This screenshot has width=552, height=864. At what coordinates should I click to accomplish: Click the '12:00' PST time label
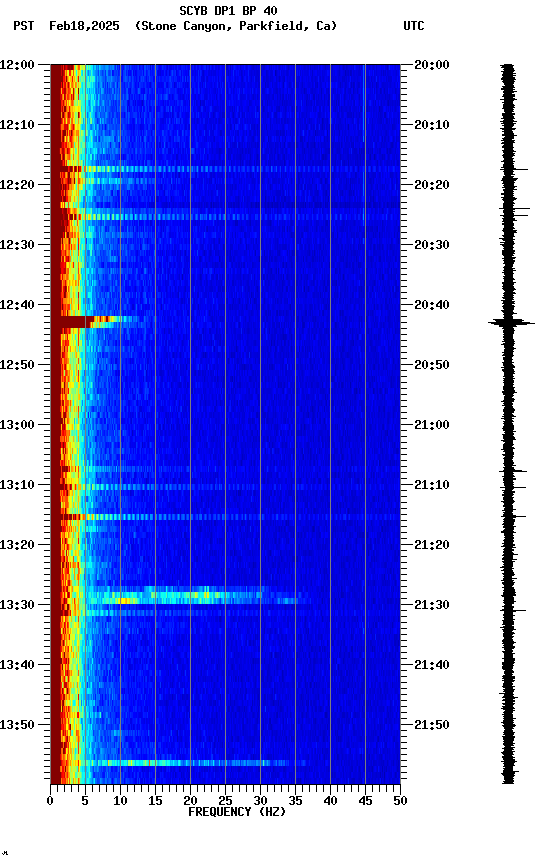coord(17,65)
